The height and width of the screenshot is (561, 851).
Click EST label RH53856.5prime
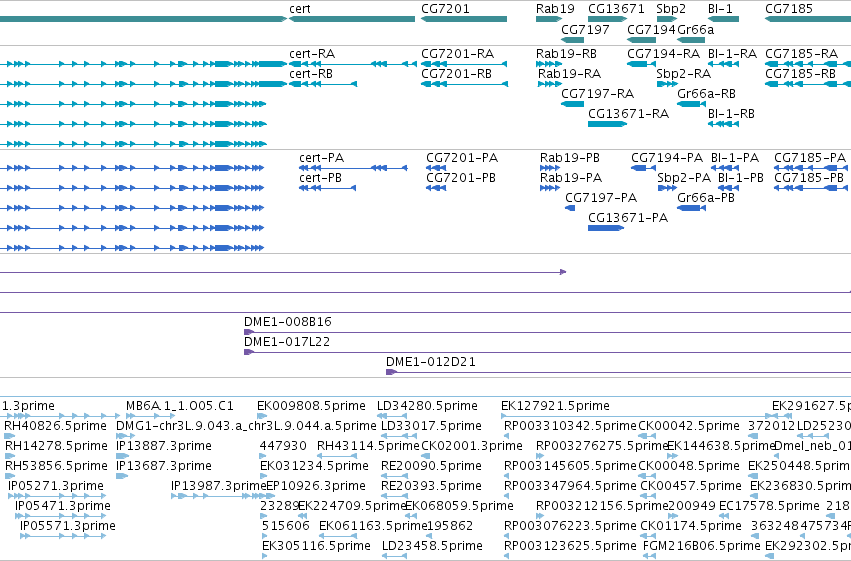(x=56, y=466)
